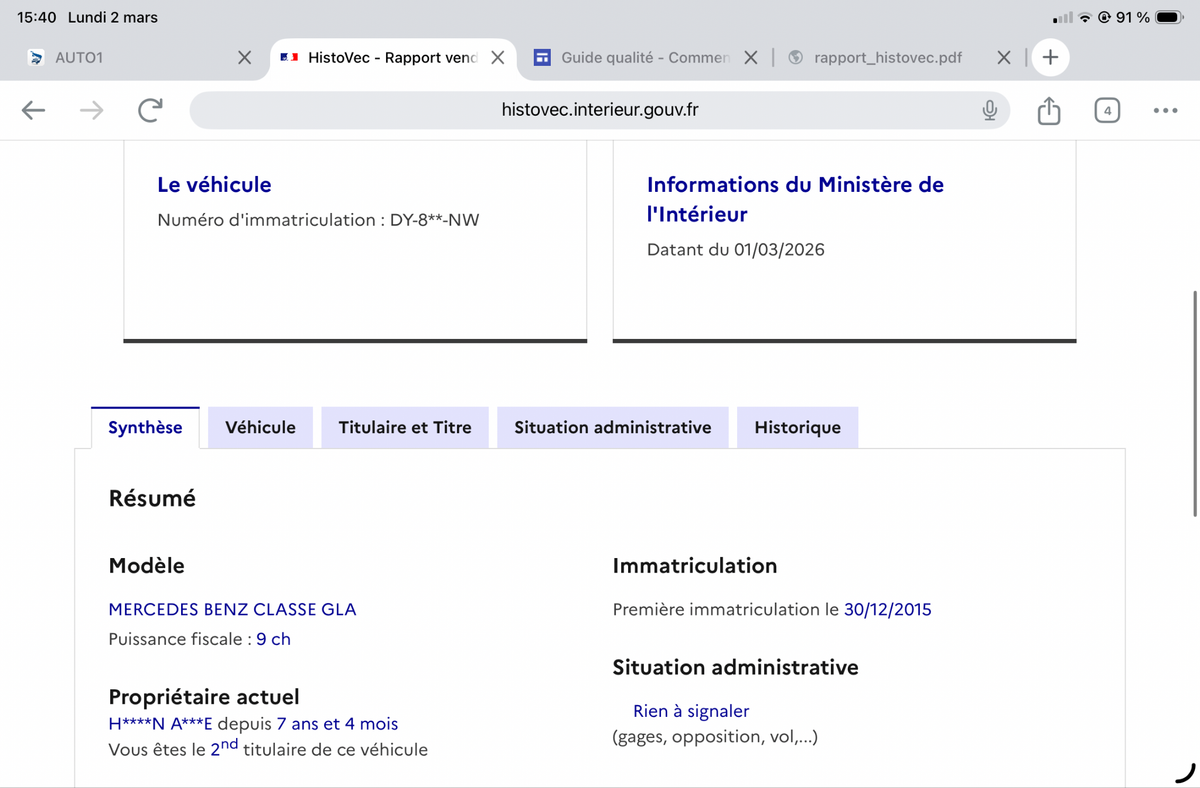Click the date 30/12/2015
Viewport: 1200px width, 788px height.
[x=888, y=609]
